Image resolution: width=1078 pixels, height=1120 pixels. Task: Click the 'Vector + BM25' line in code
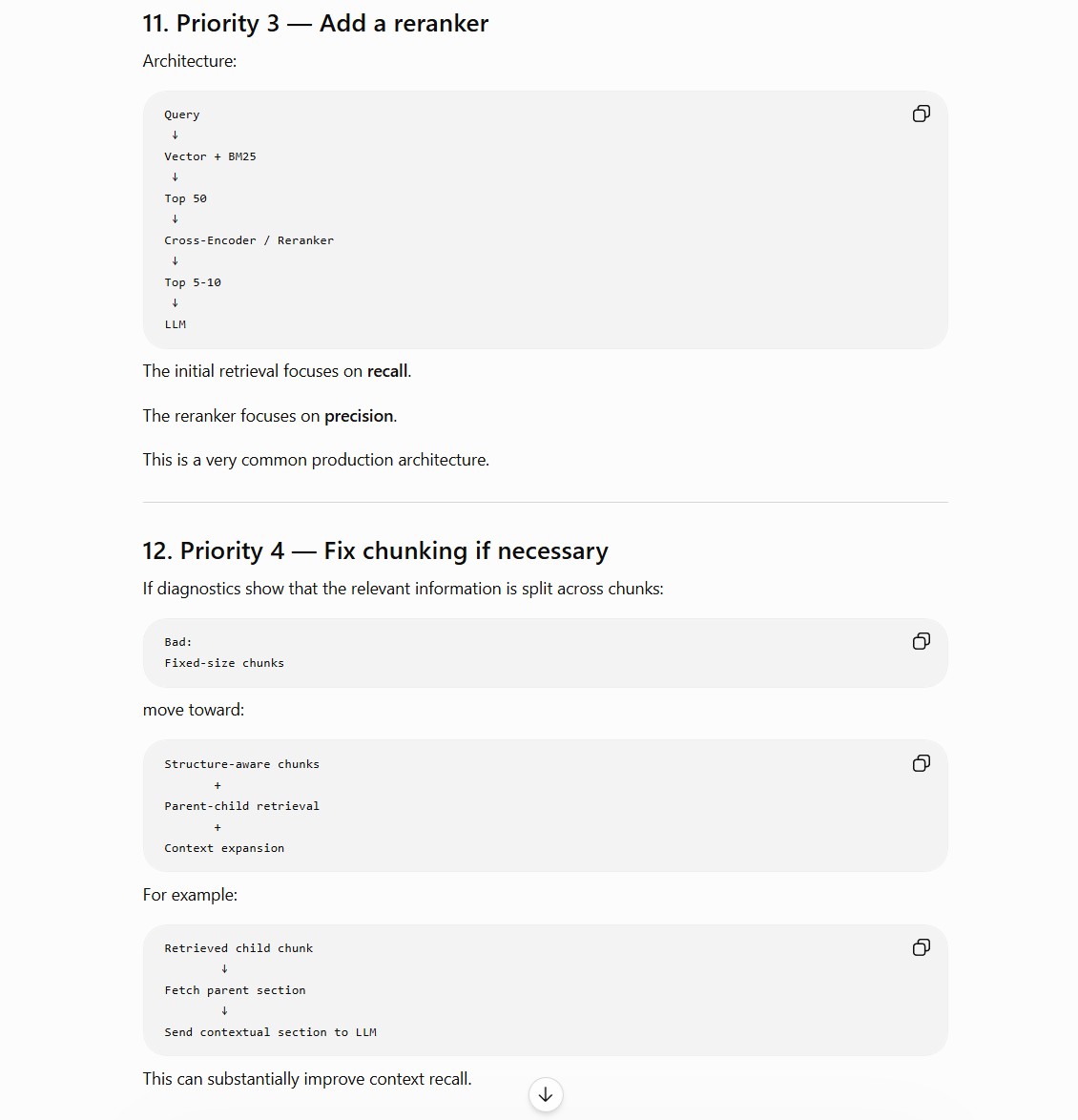point(210,156)
